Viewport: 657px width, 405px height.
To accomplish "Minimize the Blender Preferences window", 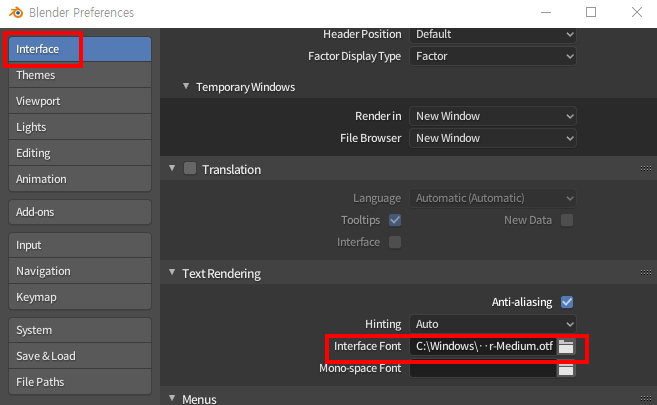I will 546,13.
